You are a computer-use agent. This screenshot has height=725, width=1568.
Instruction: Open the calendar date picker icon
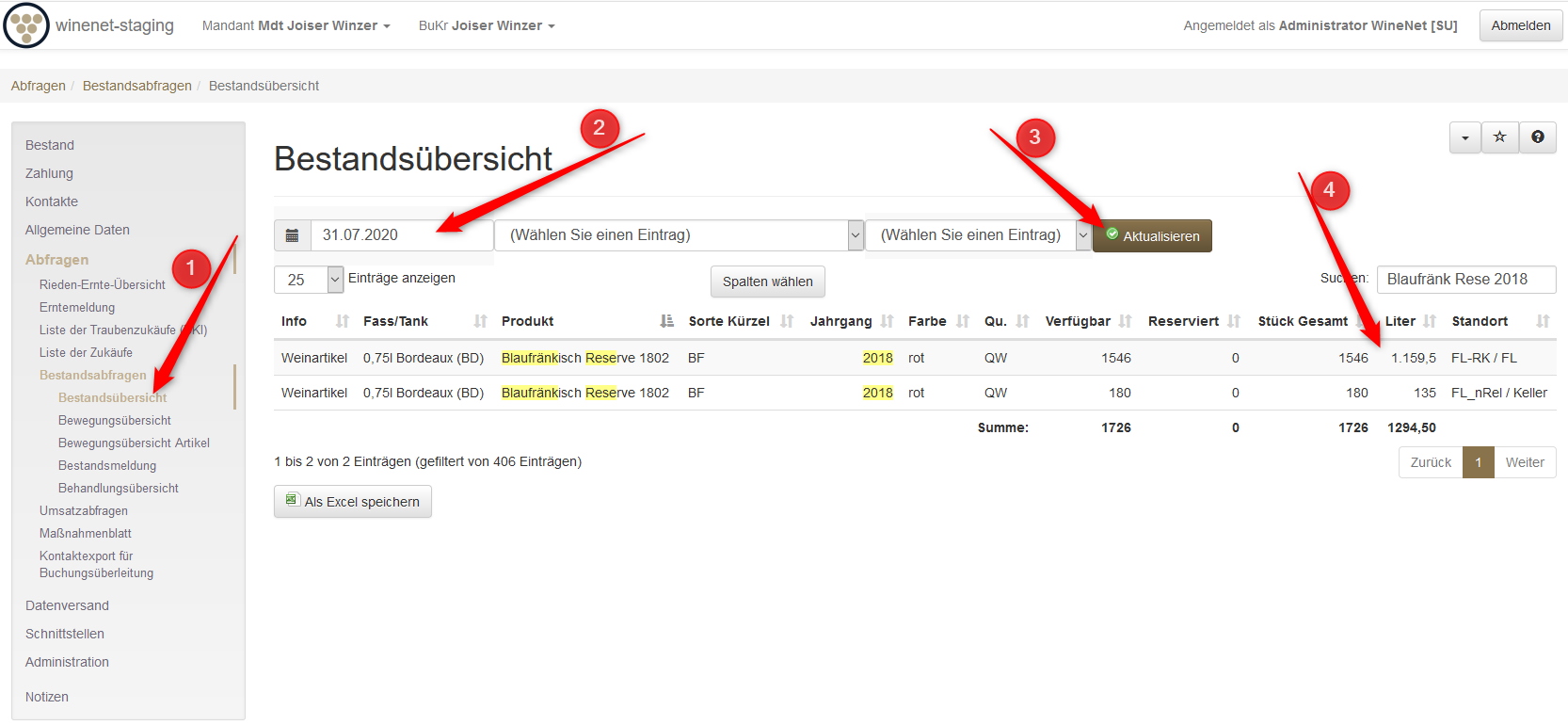pos(293,235)
